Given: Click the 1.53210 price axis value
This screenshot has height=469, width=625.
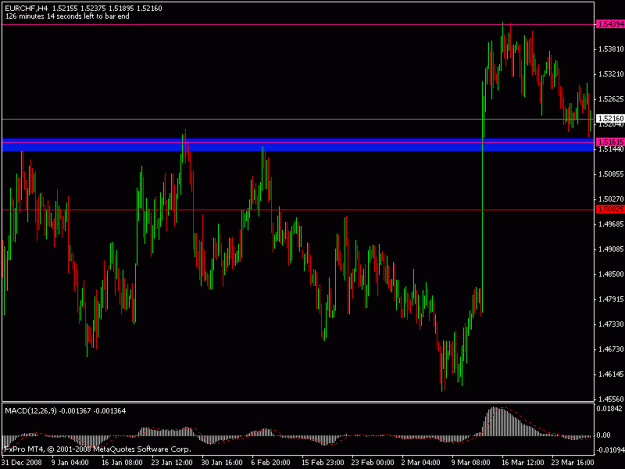Looking at the screenshot, I should (611, 74).
